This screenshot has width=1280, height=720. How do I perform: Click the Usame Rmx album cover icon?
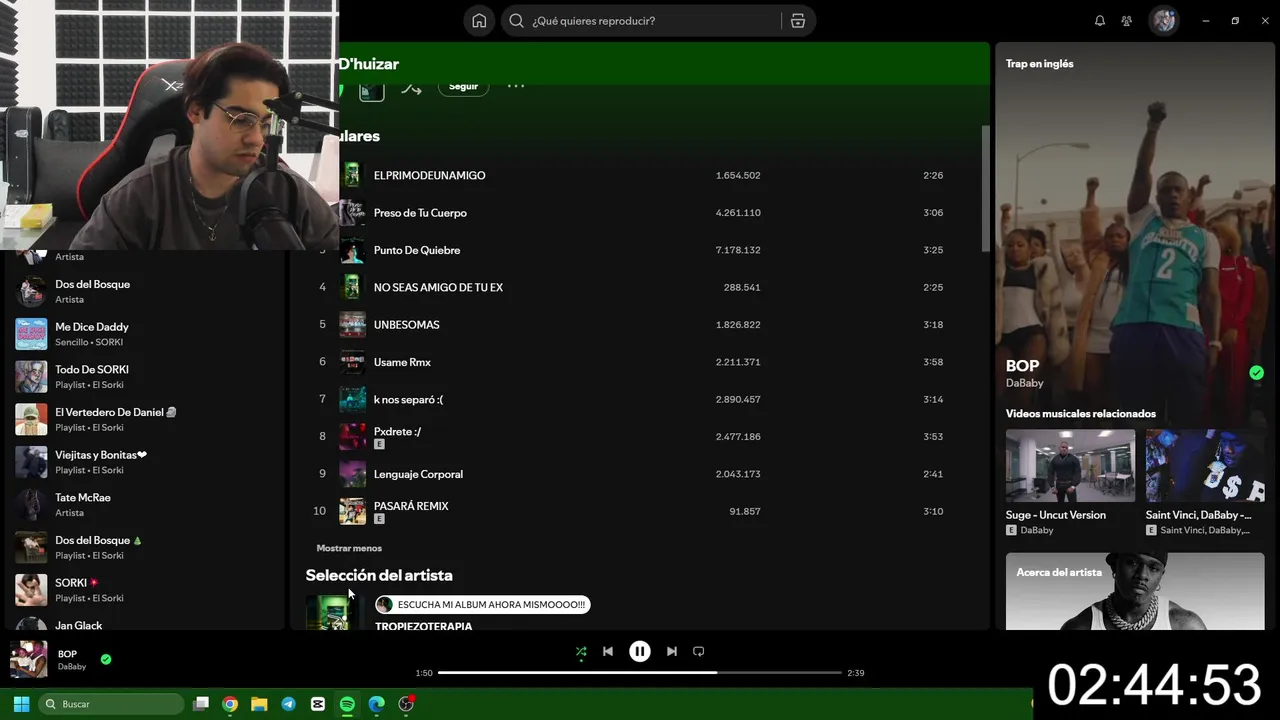pos(352,362)
